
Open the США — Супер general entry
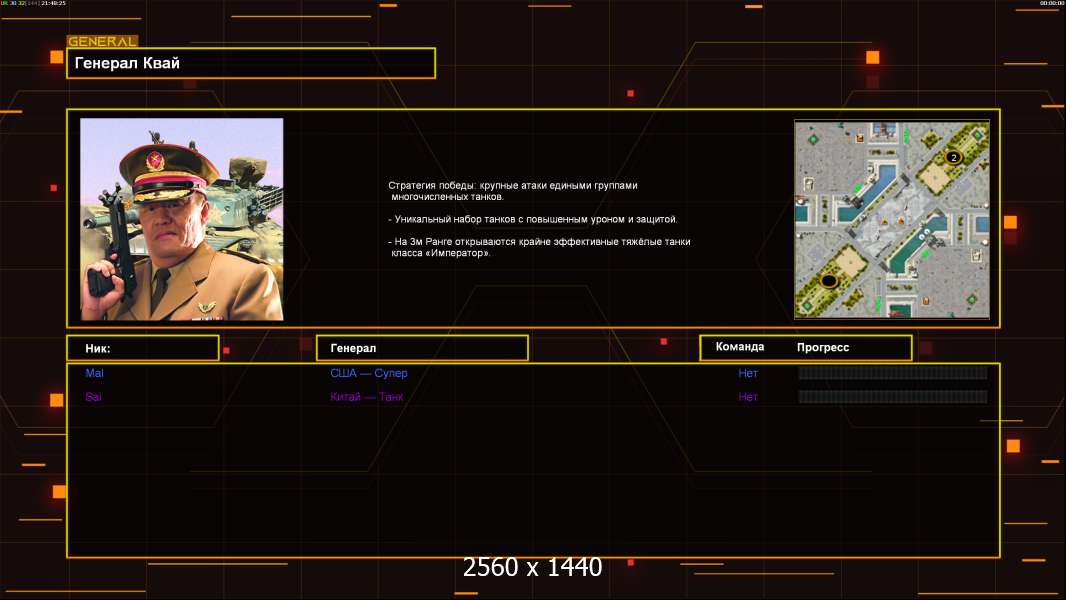369,373
